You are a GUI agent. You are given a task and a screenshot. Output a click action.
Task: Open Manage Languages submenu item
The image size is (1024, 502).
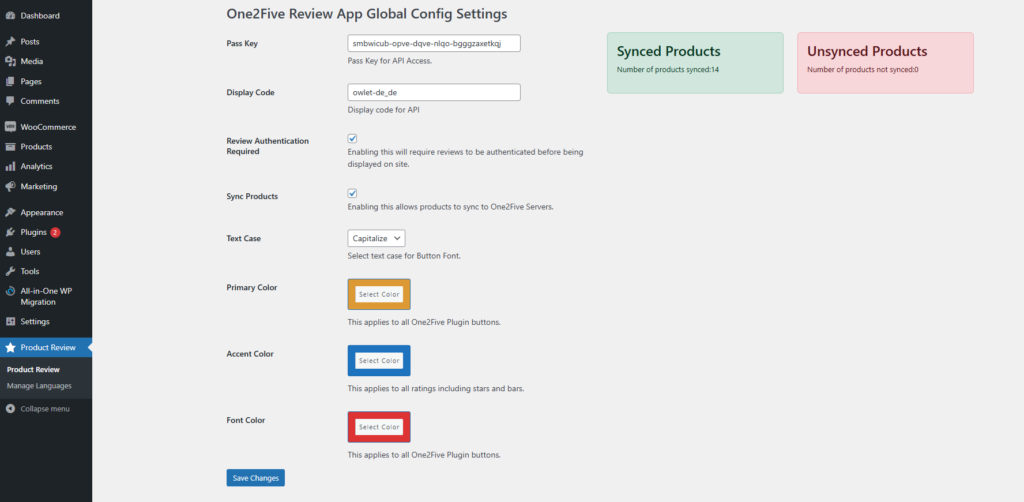coord(38,386)
